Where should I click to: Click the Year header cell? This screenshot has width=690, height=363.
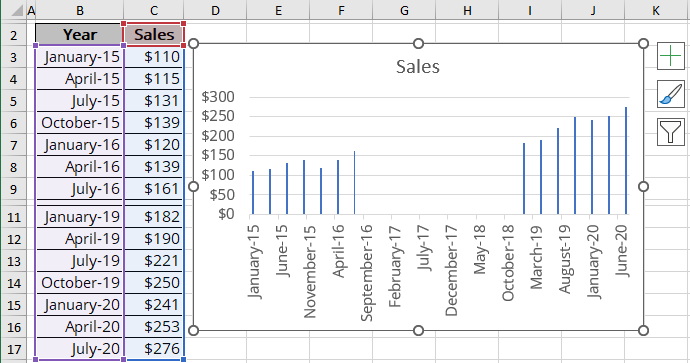tap(80, 34)
